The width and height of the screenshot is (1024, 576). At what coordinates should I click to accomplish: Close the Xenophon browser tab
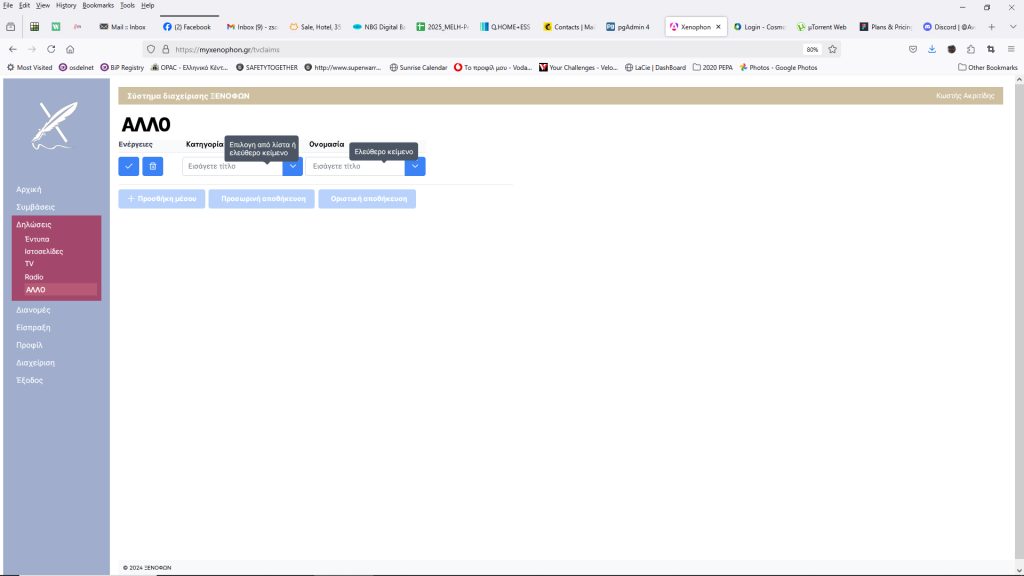tap(718, 27)
